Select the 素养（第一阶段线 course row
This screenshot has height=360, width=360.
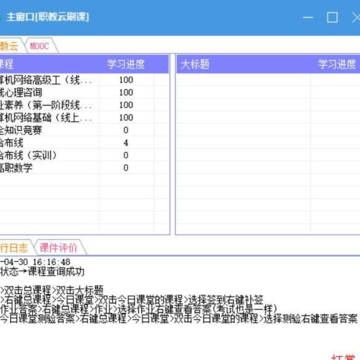coord(84,105)
